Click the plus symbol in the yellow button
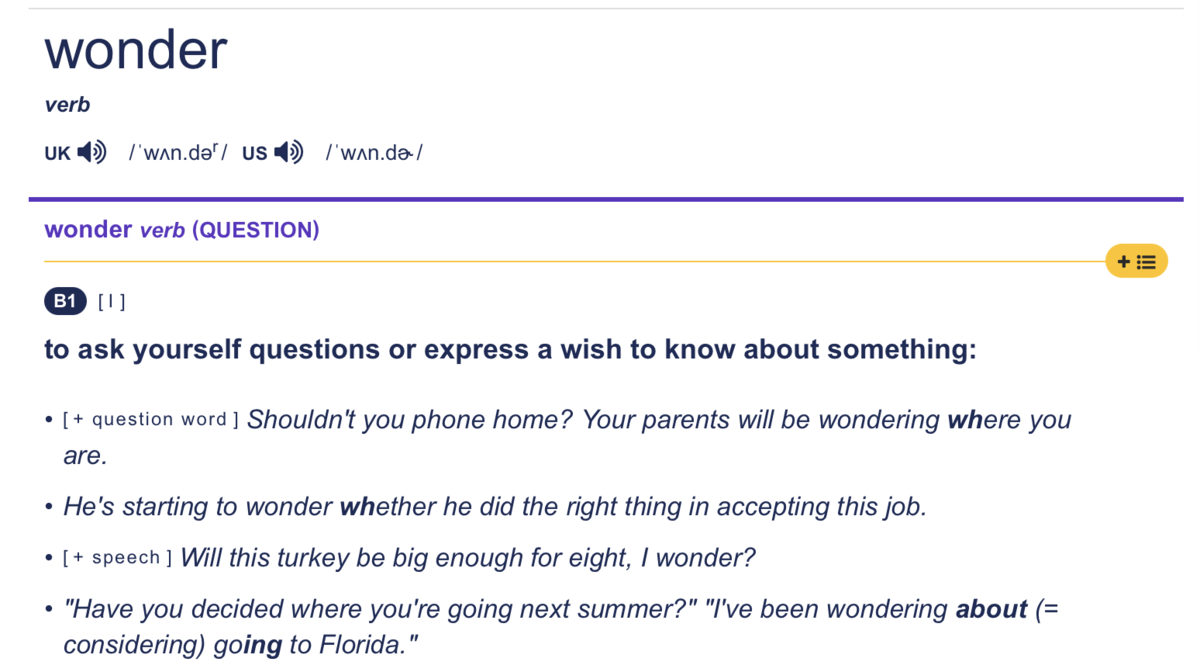 point(1124,262)
